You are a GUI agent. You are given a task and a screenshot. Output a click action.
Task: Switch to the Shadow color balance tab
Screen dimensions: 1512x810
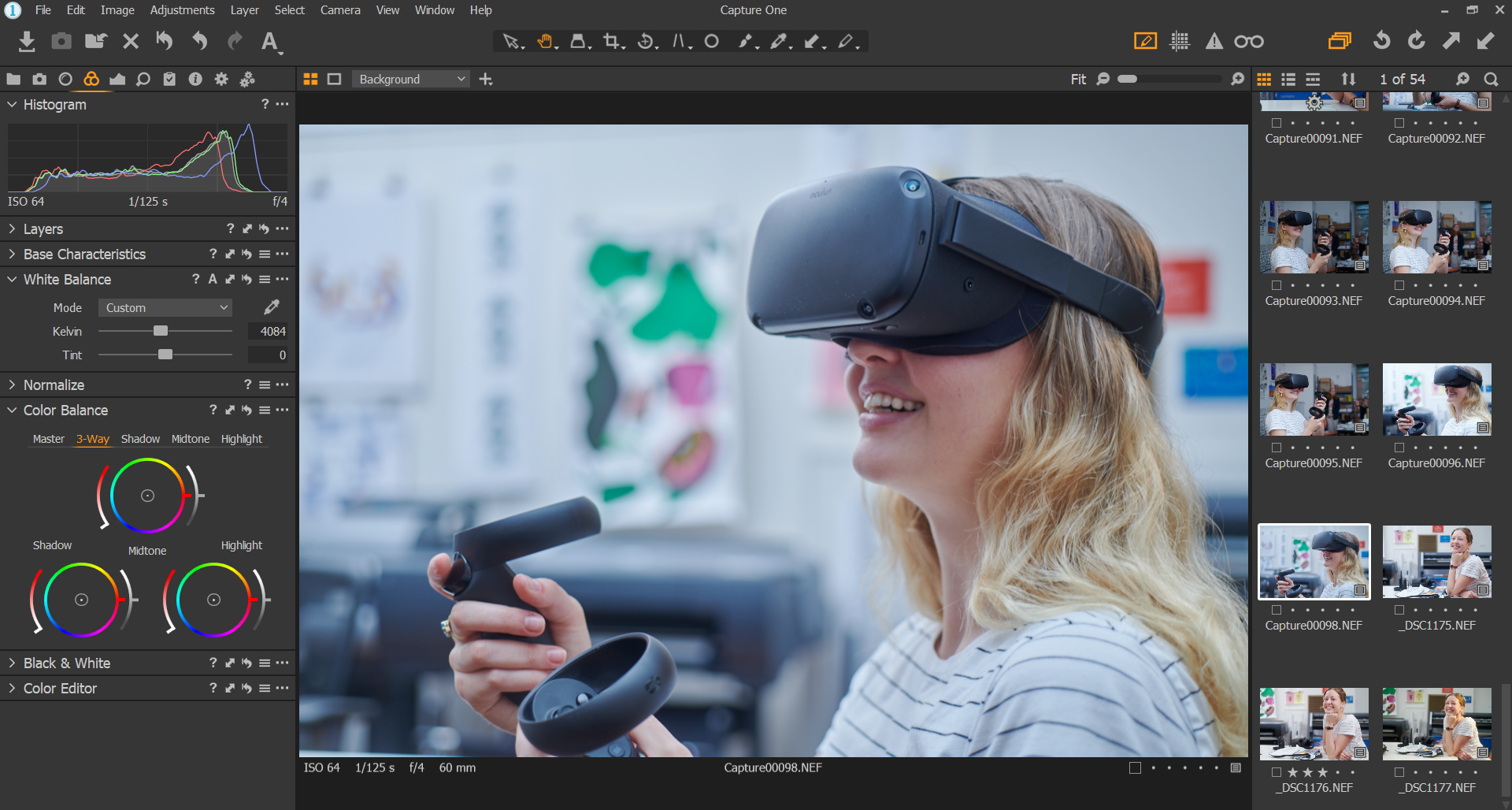tap(140, 439)
